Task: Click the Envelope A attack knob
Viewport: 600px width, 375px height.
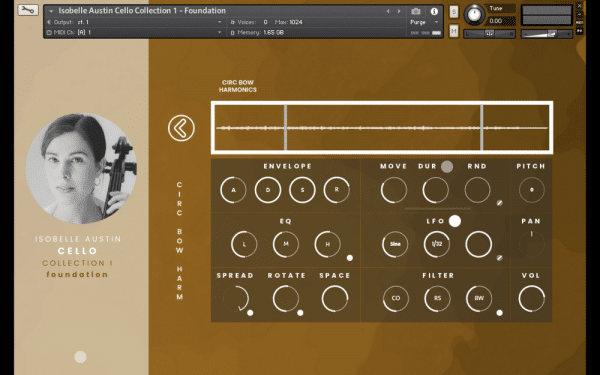Action: coord(233,190)
